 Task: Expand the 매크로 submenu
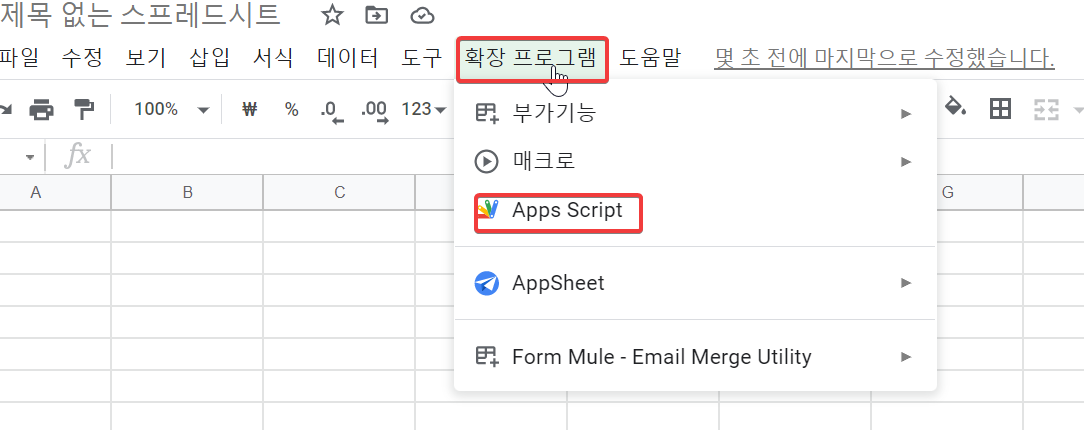pyautogui.click(x=695, y=162)
